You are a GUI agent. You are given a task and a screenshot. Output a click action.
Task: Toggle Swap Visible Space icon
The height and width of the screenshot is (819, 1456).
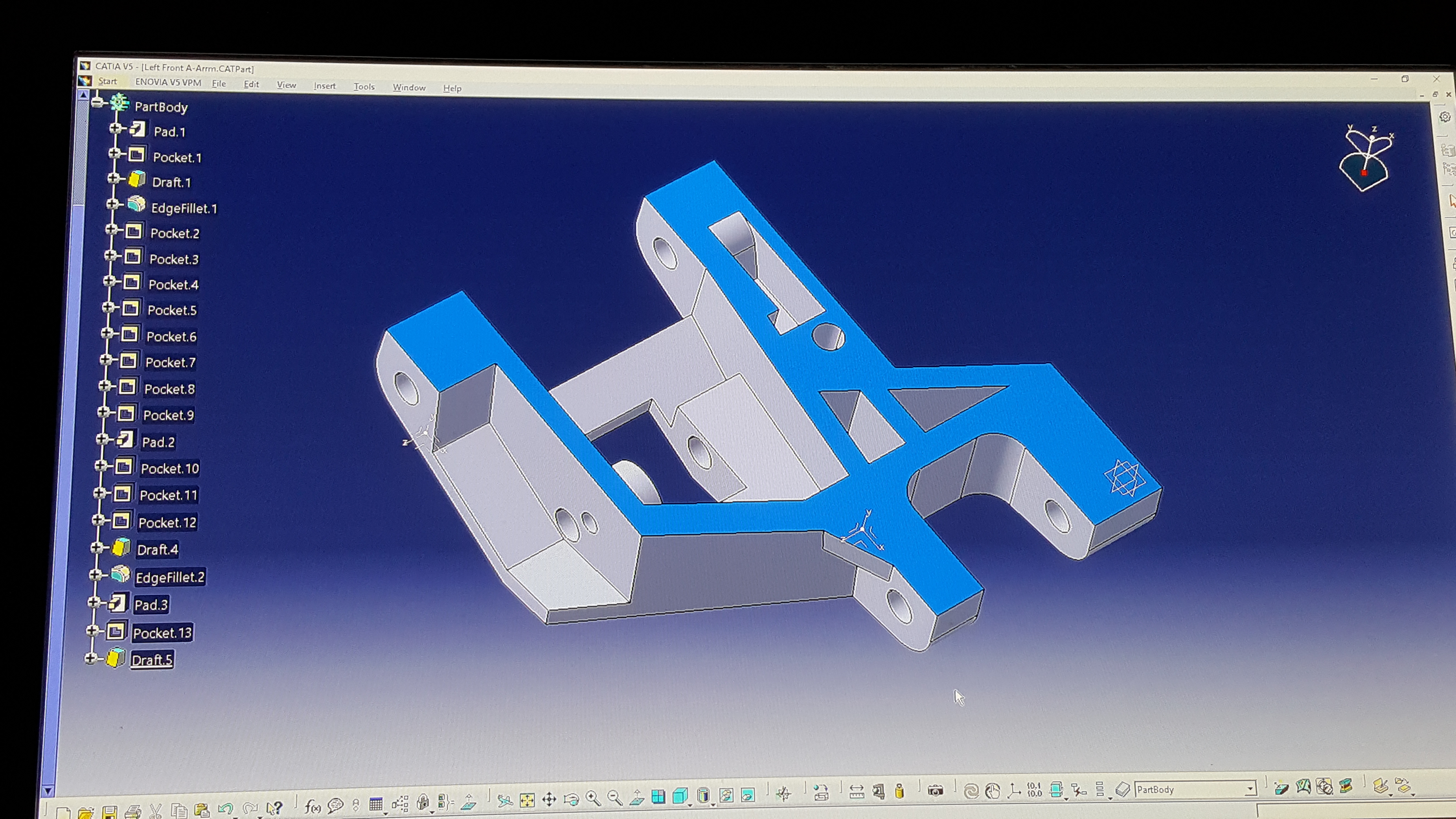748,795
